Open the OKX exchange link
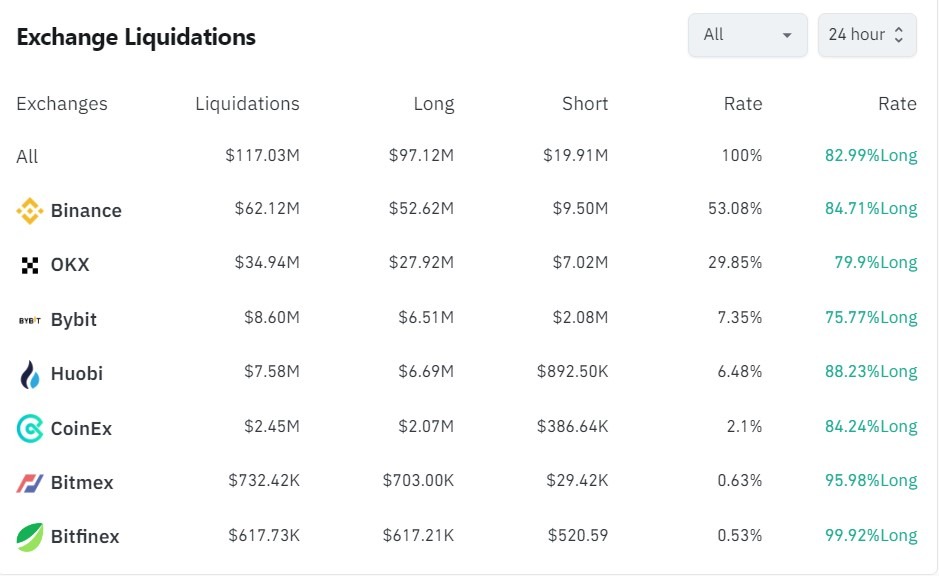Screen dimensions: 939x576 coord(70,265)
